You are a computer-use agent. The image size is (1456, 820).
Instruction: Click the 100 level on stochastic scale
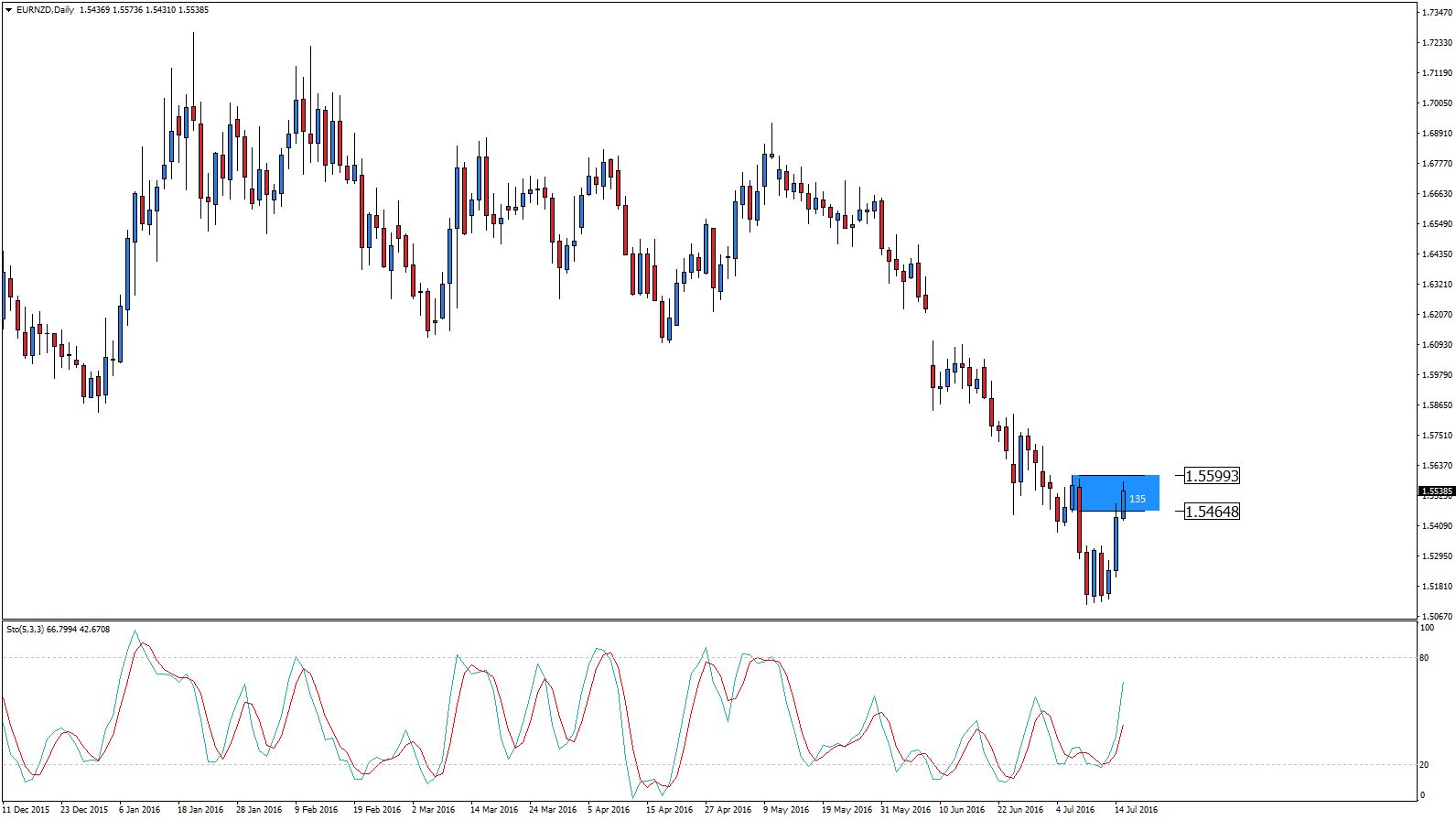click(x=1426, y=628)
